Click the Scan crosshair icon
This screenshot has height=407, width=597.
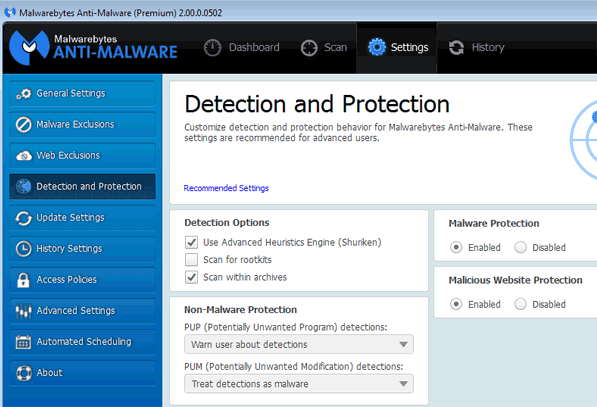309,48
